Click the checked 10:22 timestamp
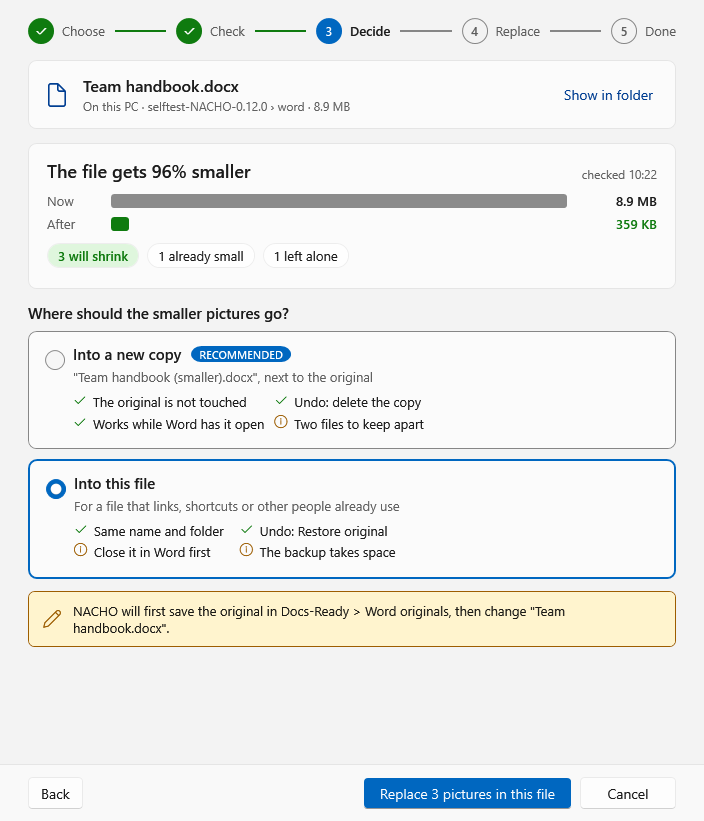This screenshot has height=821, width=704. click(x=619, y=175)
